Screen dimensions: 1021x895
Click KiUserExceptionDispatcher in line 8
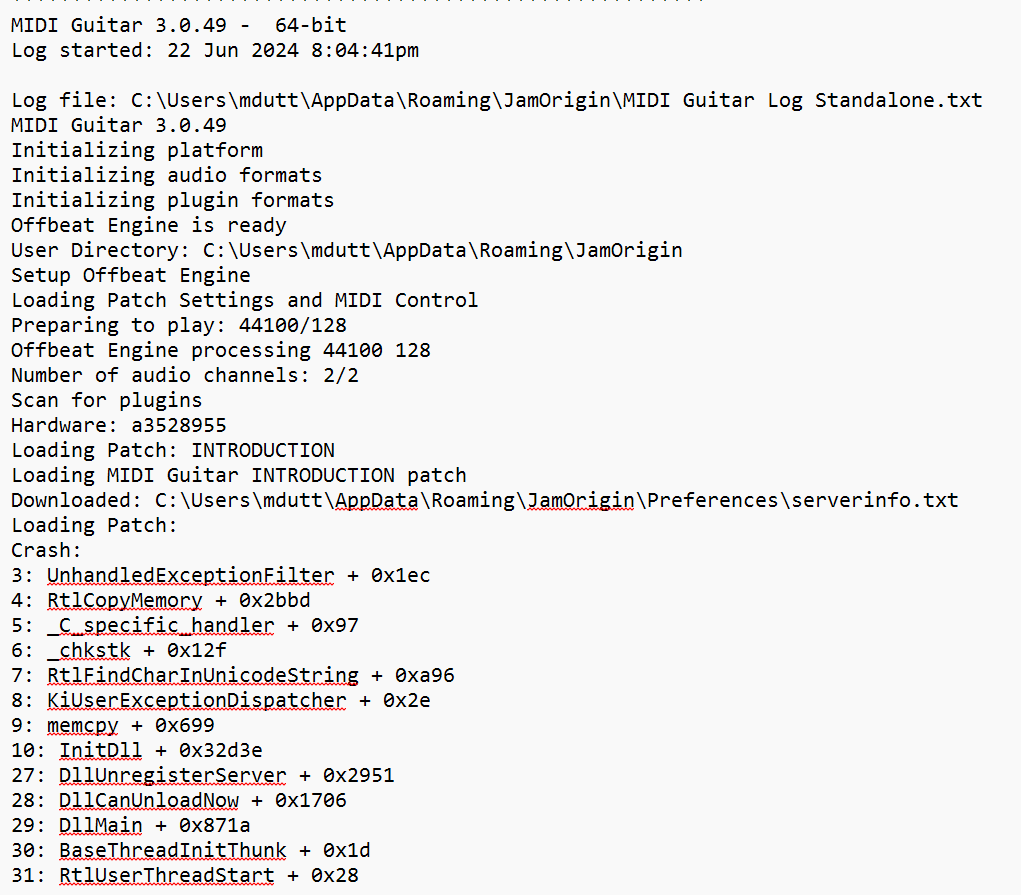point(197,700)
